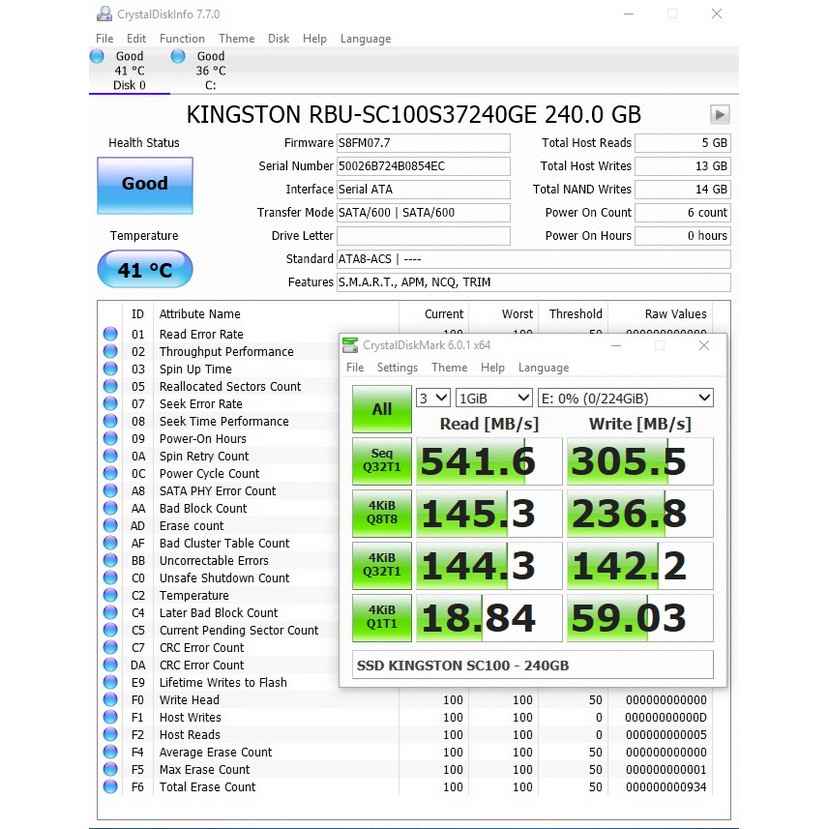This screenshot has width=829, height=829.
Task: Switch to the Disk 0 tab
Action: click(129, 70)
